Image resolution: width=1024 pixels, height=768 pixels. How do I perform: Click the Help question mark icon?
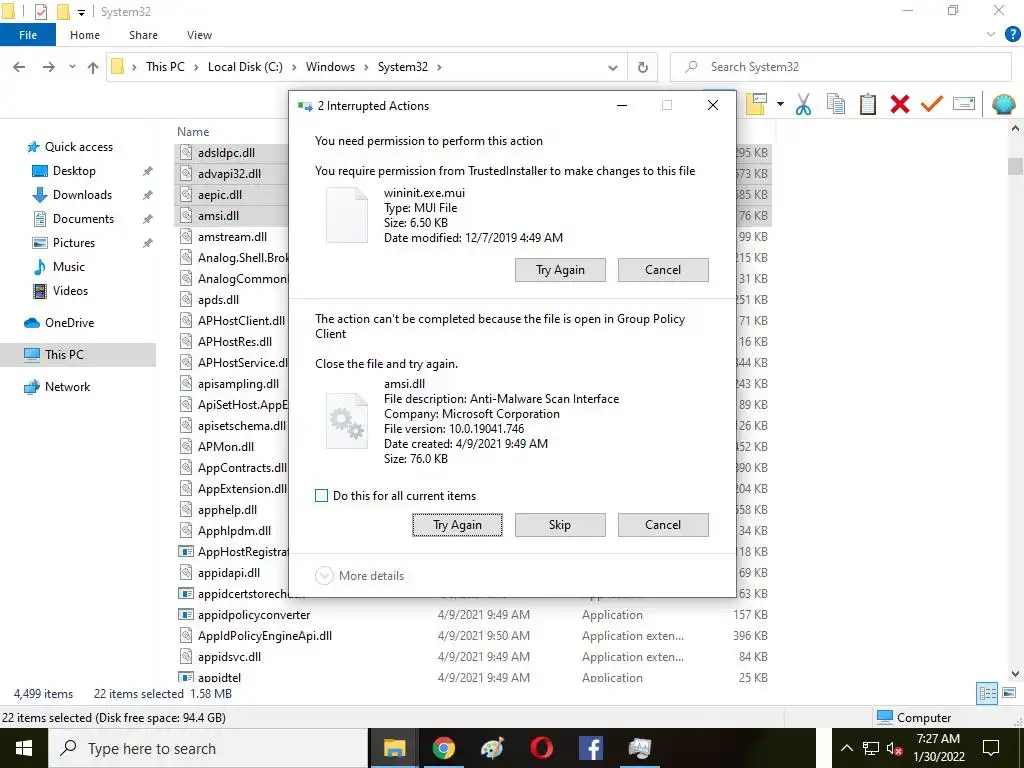tap(1012, 35)
